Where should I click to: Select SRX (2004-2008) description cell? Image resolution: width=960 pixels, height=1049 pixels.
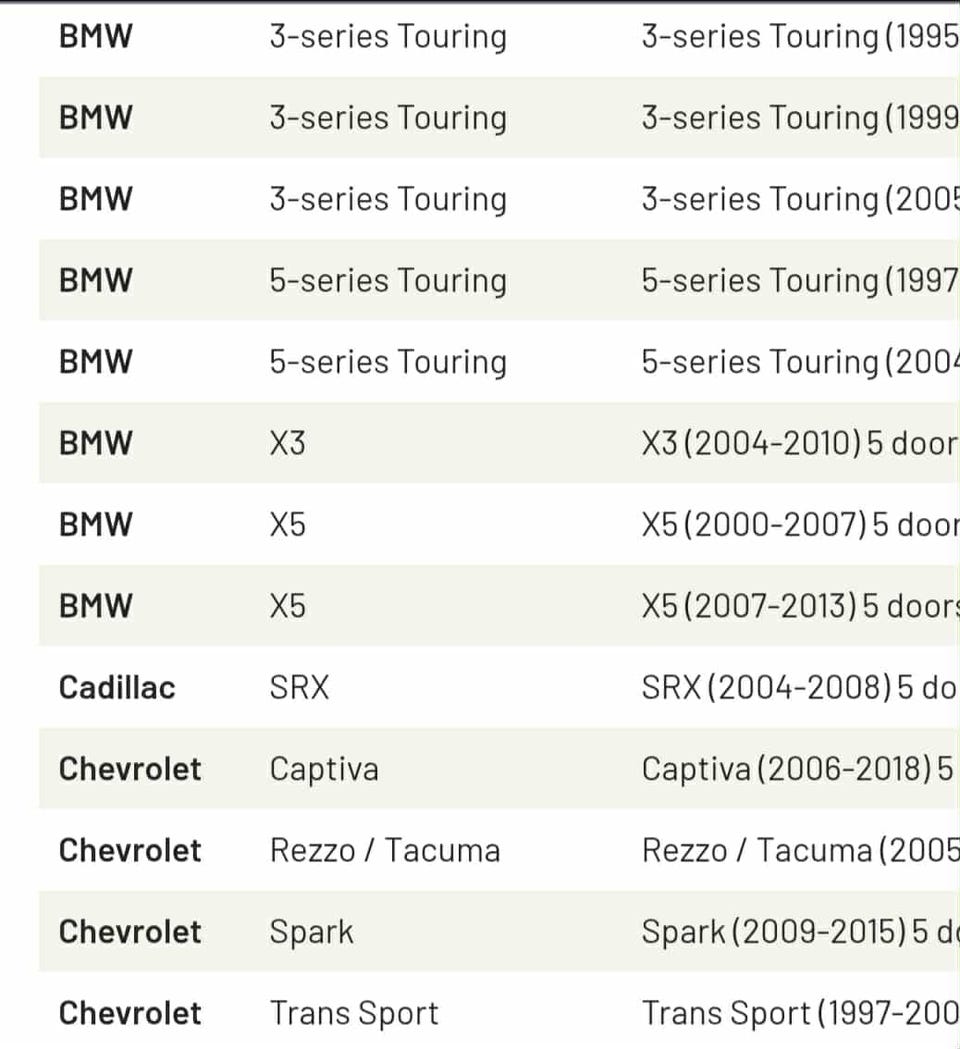[x=801, y=688]
